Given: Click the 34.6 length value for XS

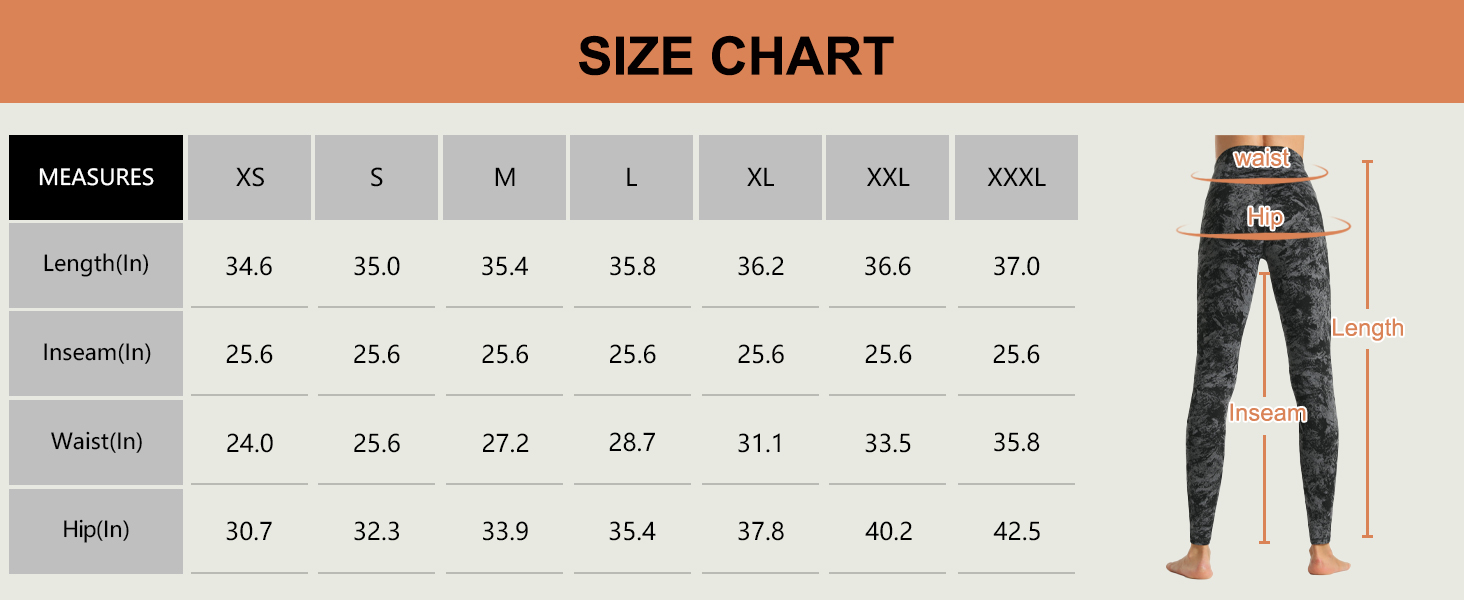Looking at the screenshot, I should click(249, 267).
